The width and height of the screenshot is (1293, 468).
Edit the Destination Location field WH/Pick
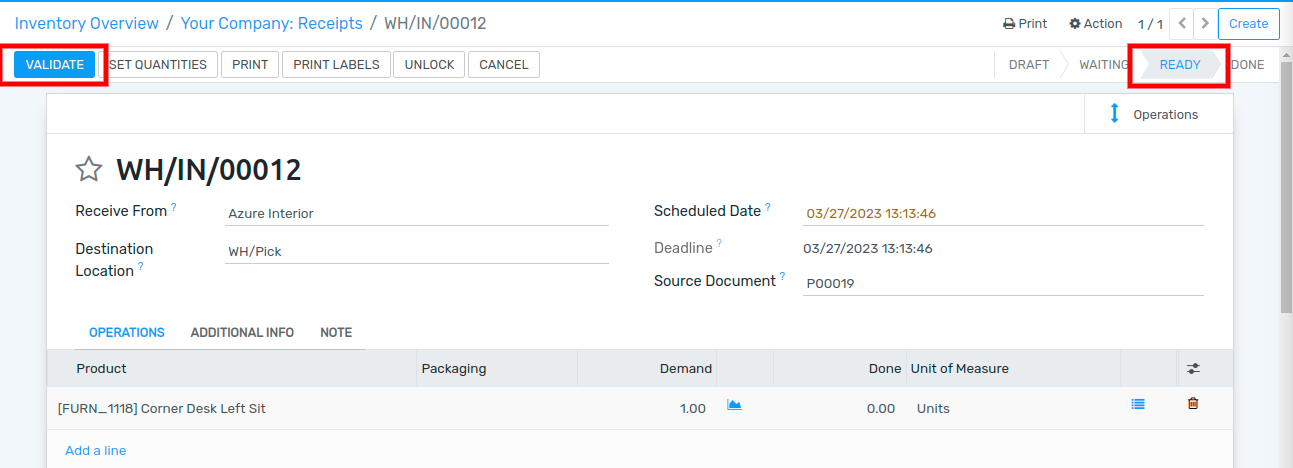coord(417,251)
